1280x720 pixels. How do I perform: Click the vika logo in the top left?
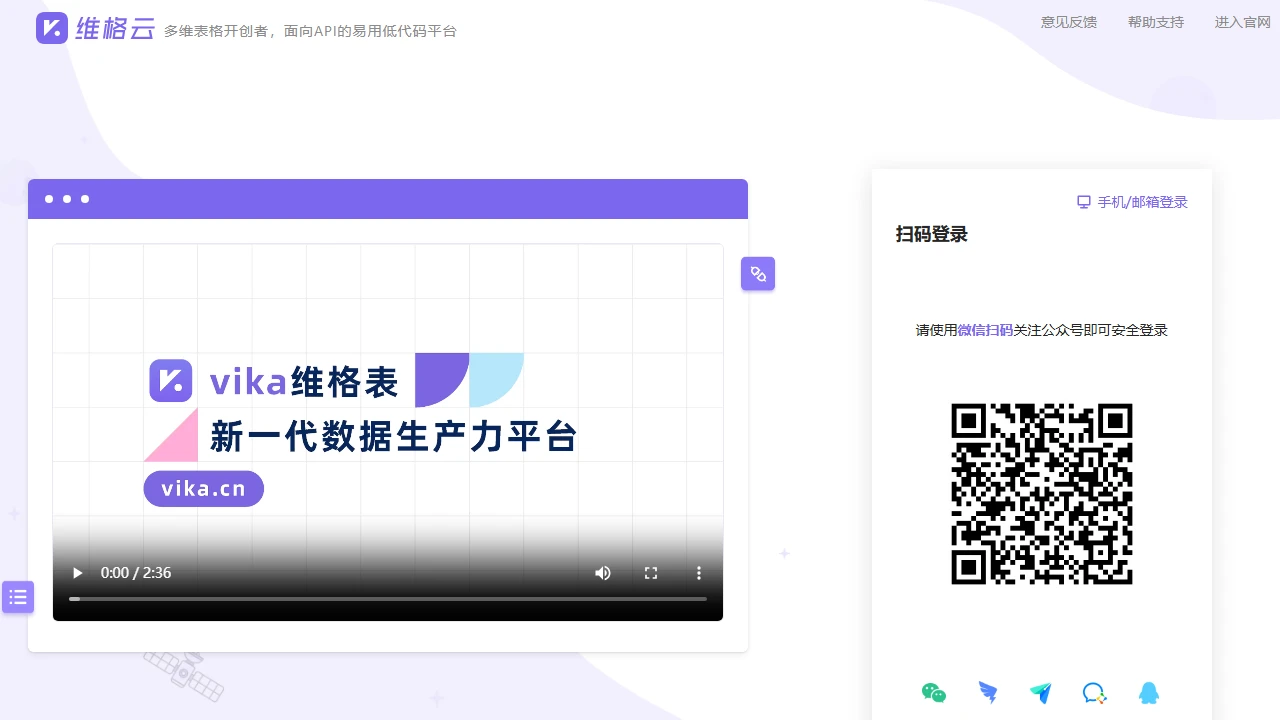pos(52,28)
